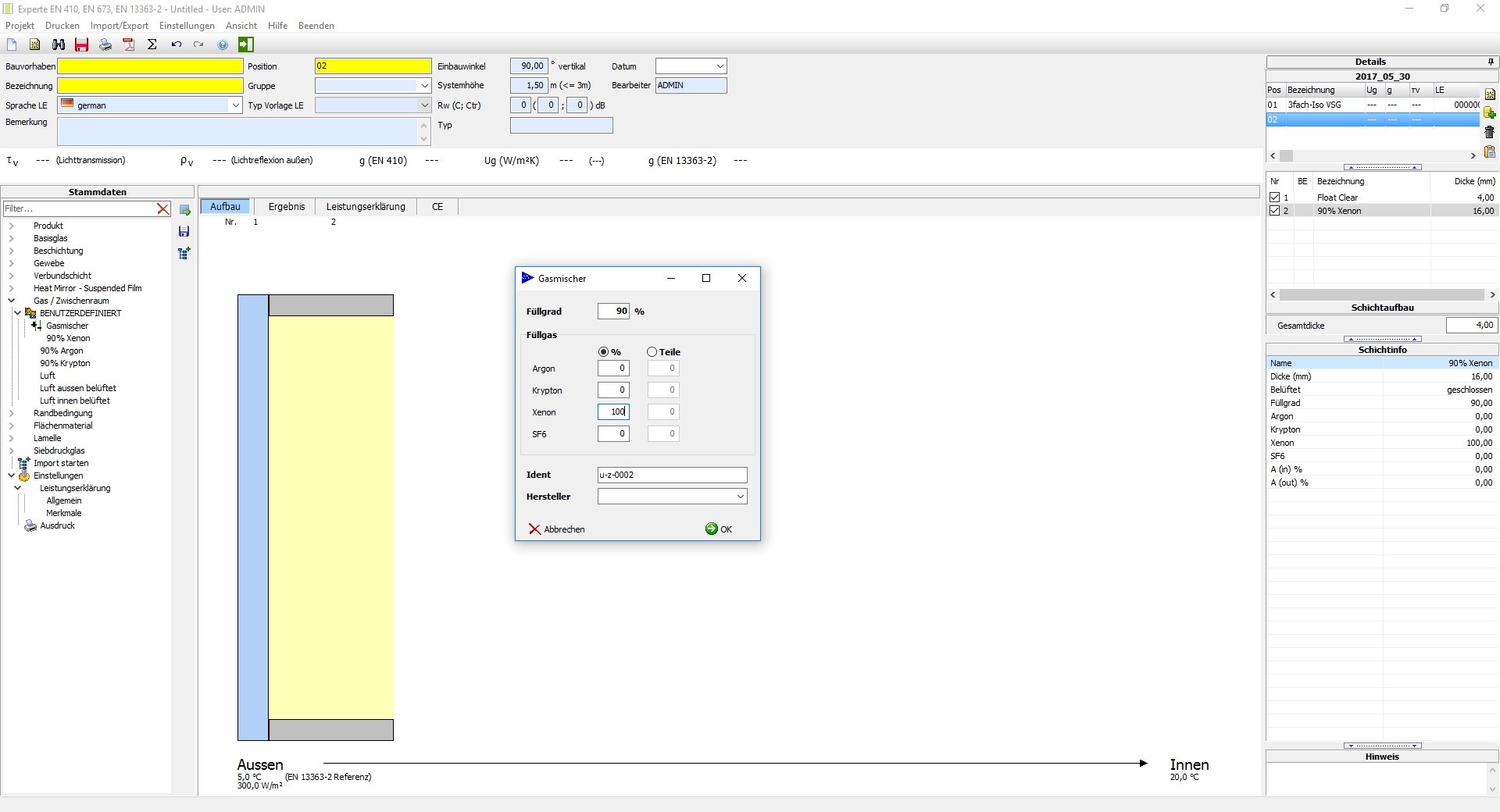Toggle the checkbox for layer 2 90% Xenon
Viewport: 1500px width, 812px height.
point(1274,211)
